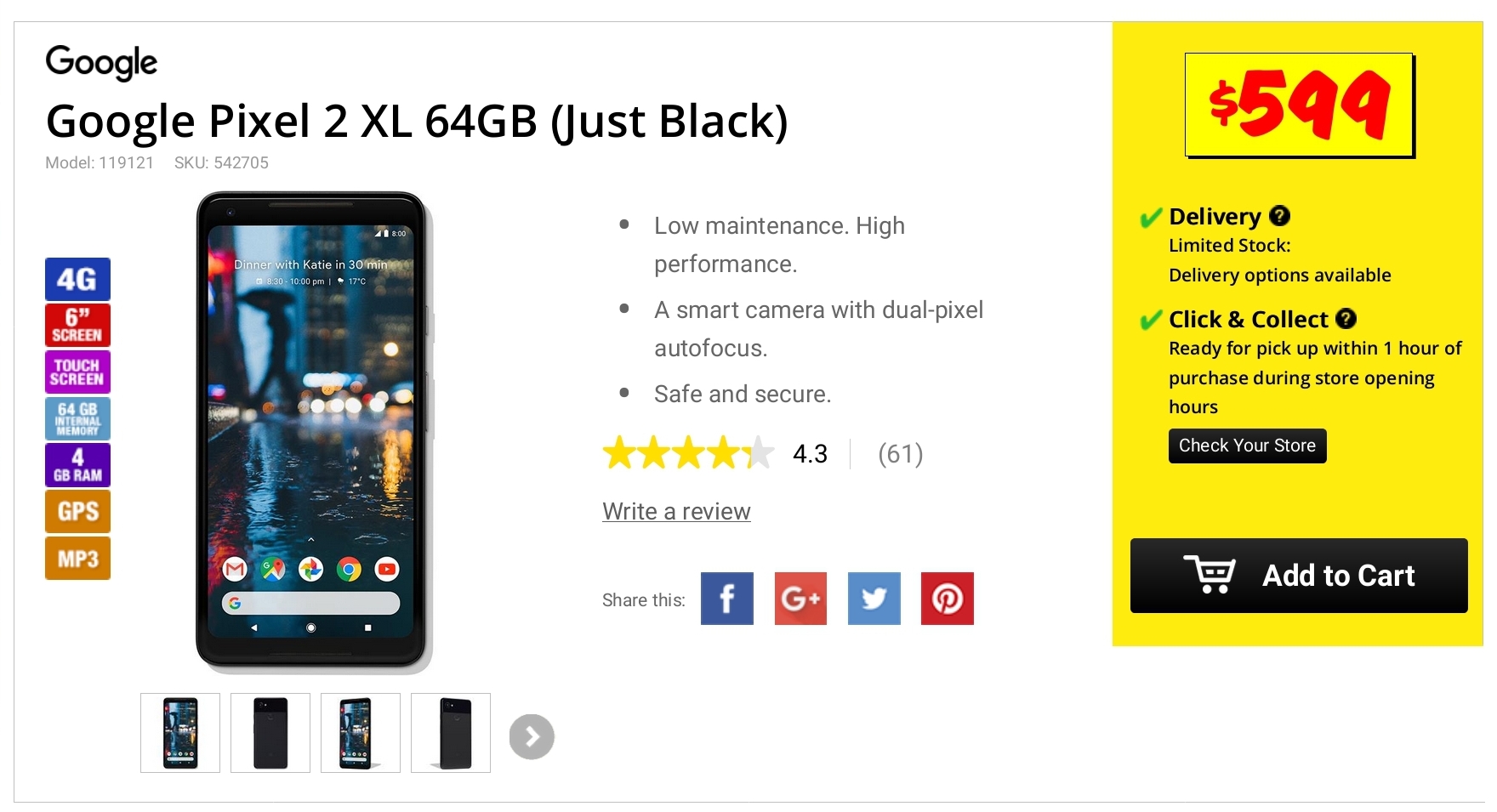Open the Write a review link
The image size is (1497, 812).
(676, 511)
